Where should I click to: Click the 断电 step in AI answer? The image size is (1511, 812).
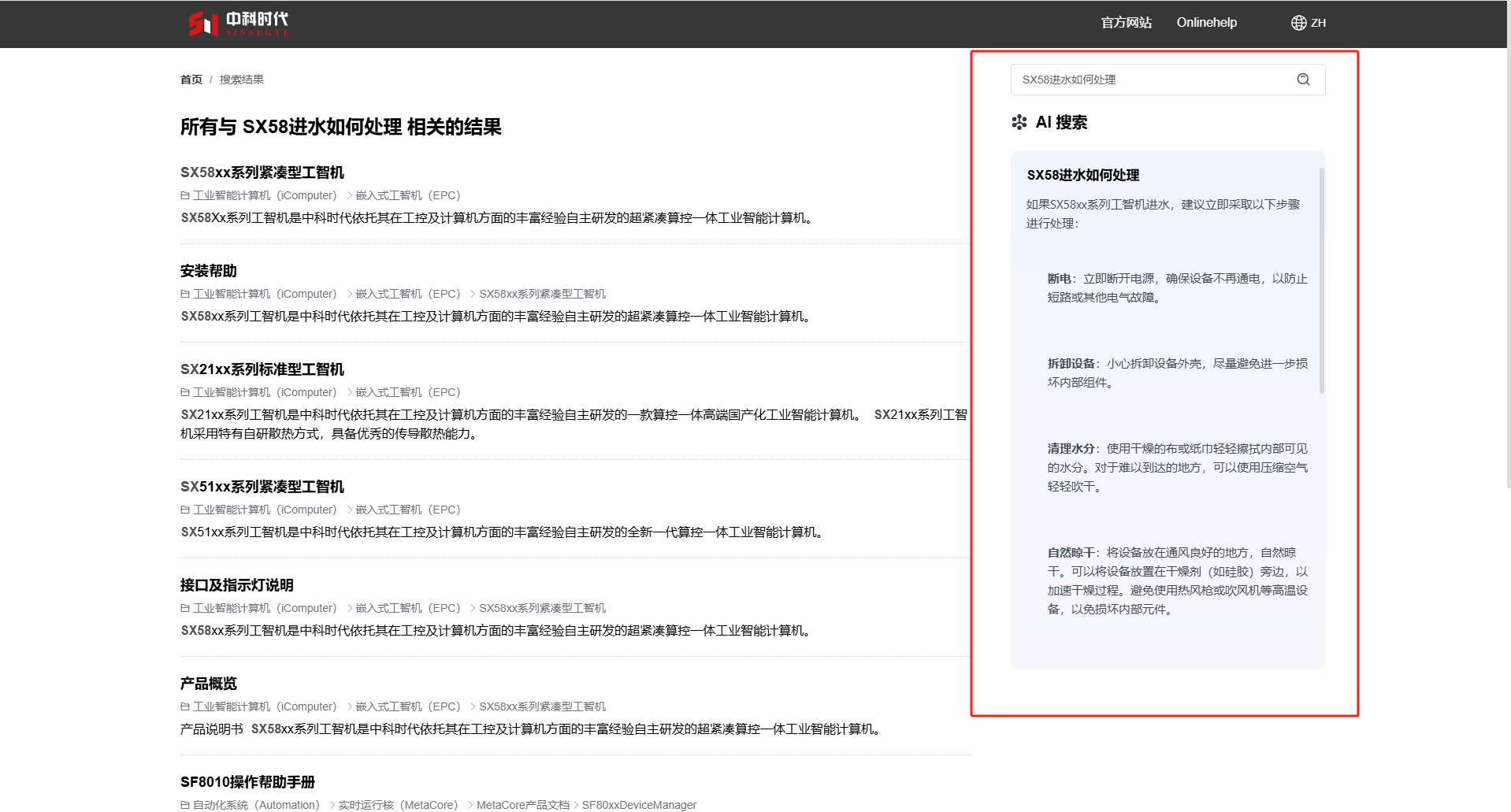tap(1177, 288)
